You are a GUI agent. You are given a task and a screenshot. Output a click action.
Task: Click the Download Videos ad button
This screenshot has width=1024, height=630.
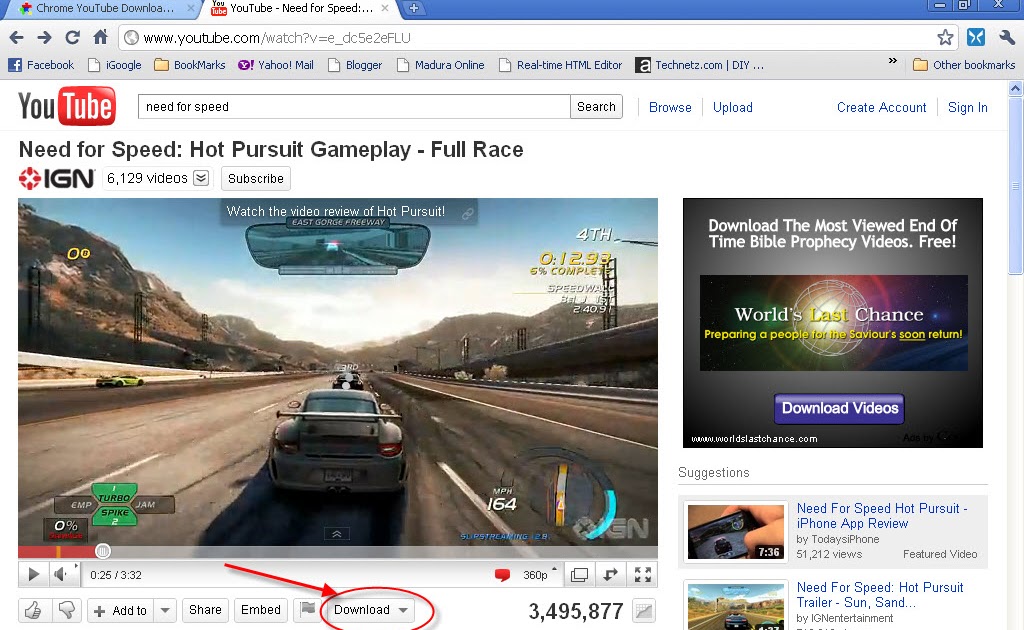839,408
